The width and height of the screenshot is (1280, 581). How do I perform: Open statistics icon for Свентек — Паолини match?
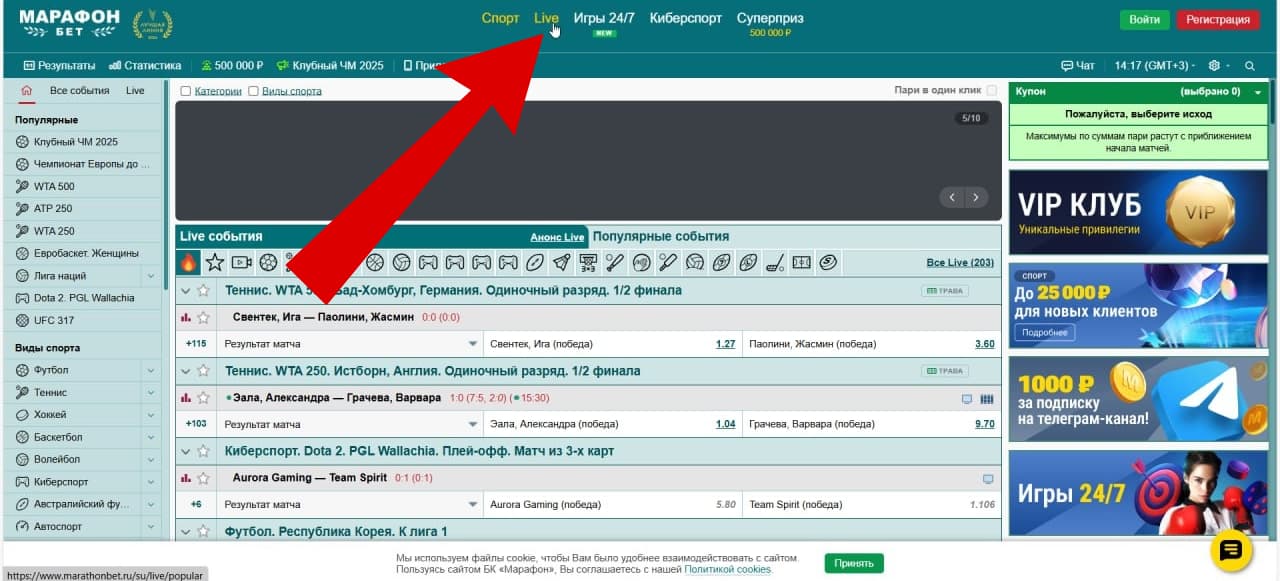(x=186, y=318)
